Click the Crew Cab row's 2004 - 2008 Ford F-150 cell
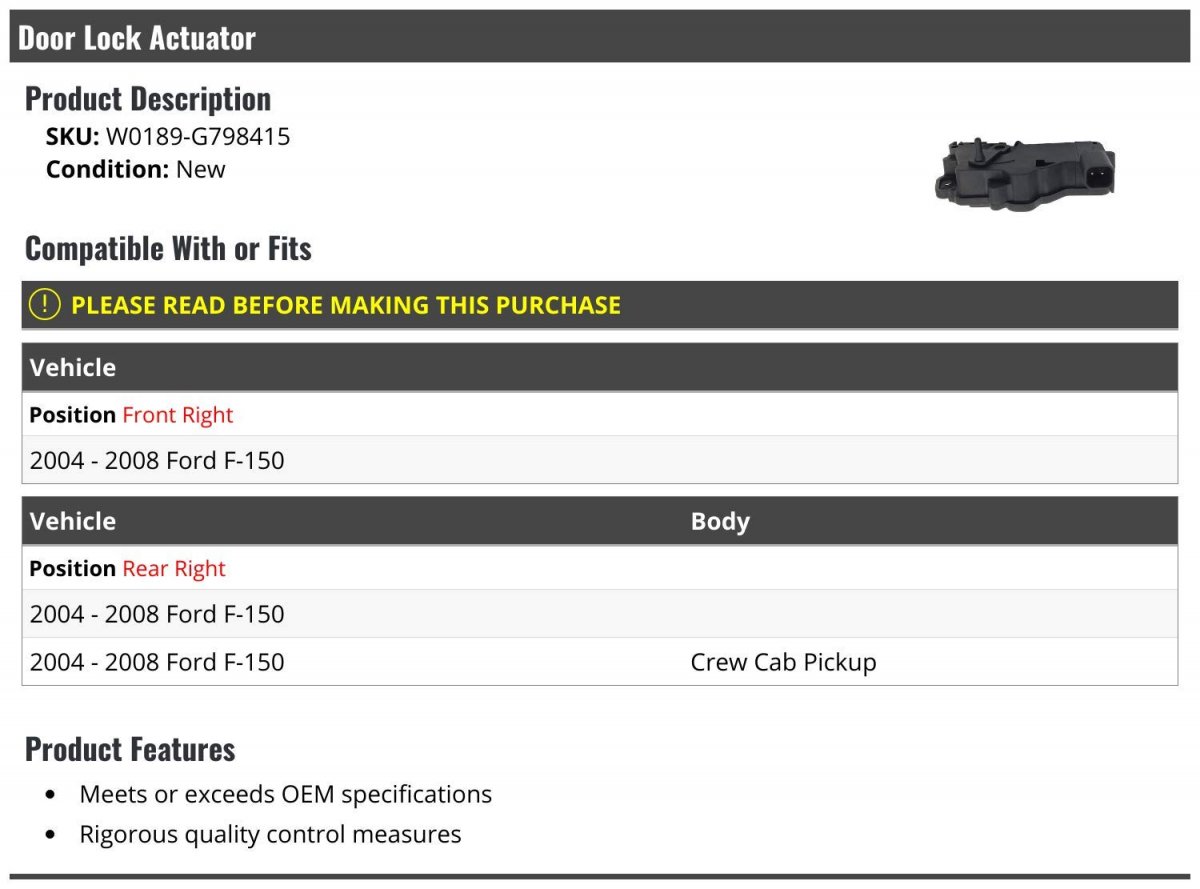Screen dimensions: 1200x889 point(157,662)
